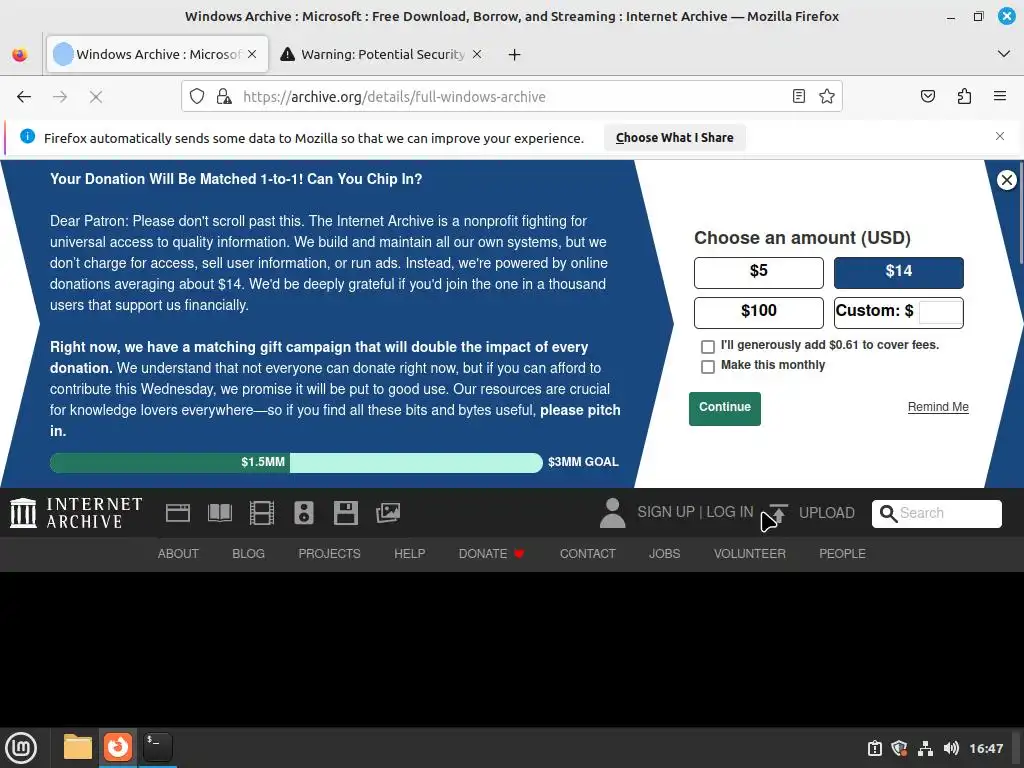The height and width of the screenshot is (768, 1024).
Task: Open the Audio speaker icon
Action: (x=304, y=513)
